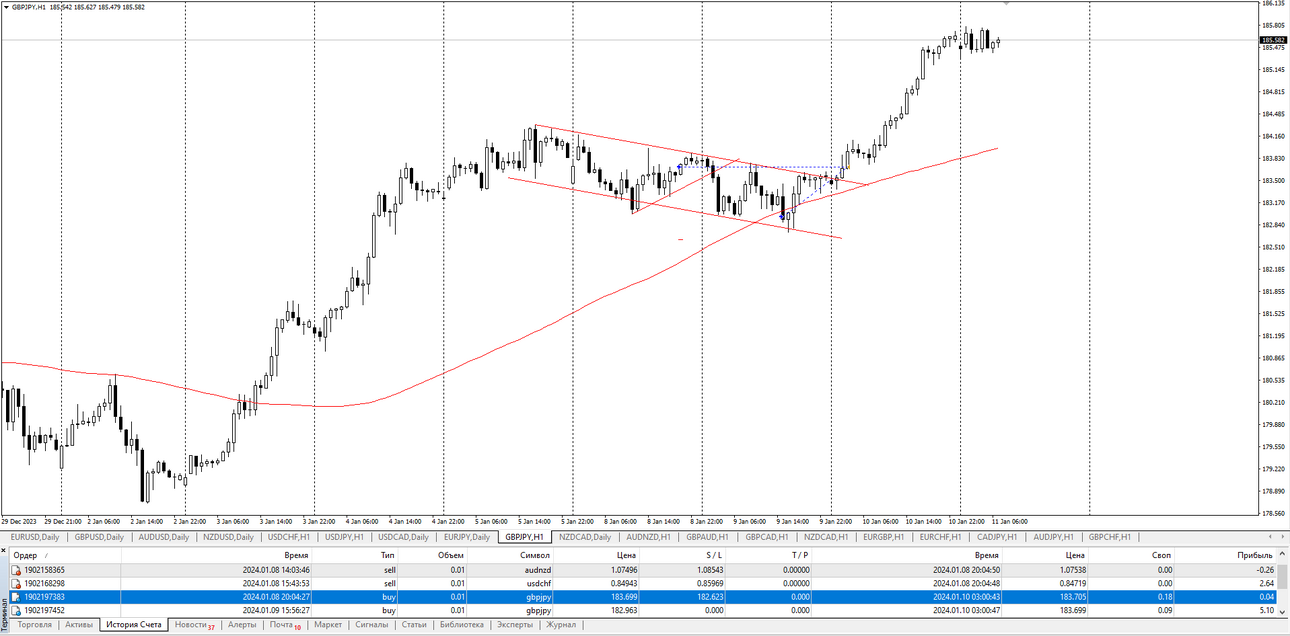This screenshot has width=1290, height=636.
Task: Open the CADJPY,H1 chart tab
Action: [998, 537]
